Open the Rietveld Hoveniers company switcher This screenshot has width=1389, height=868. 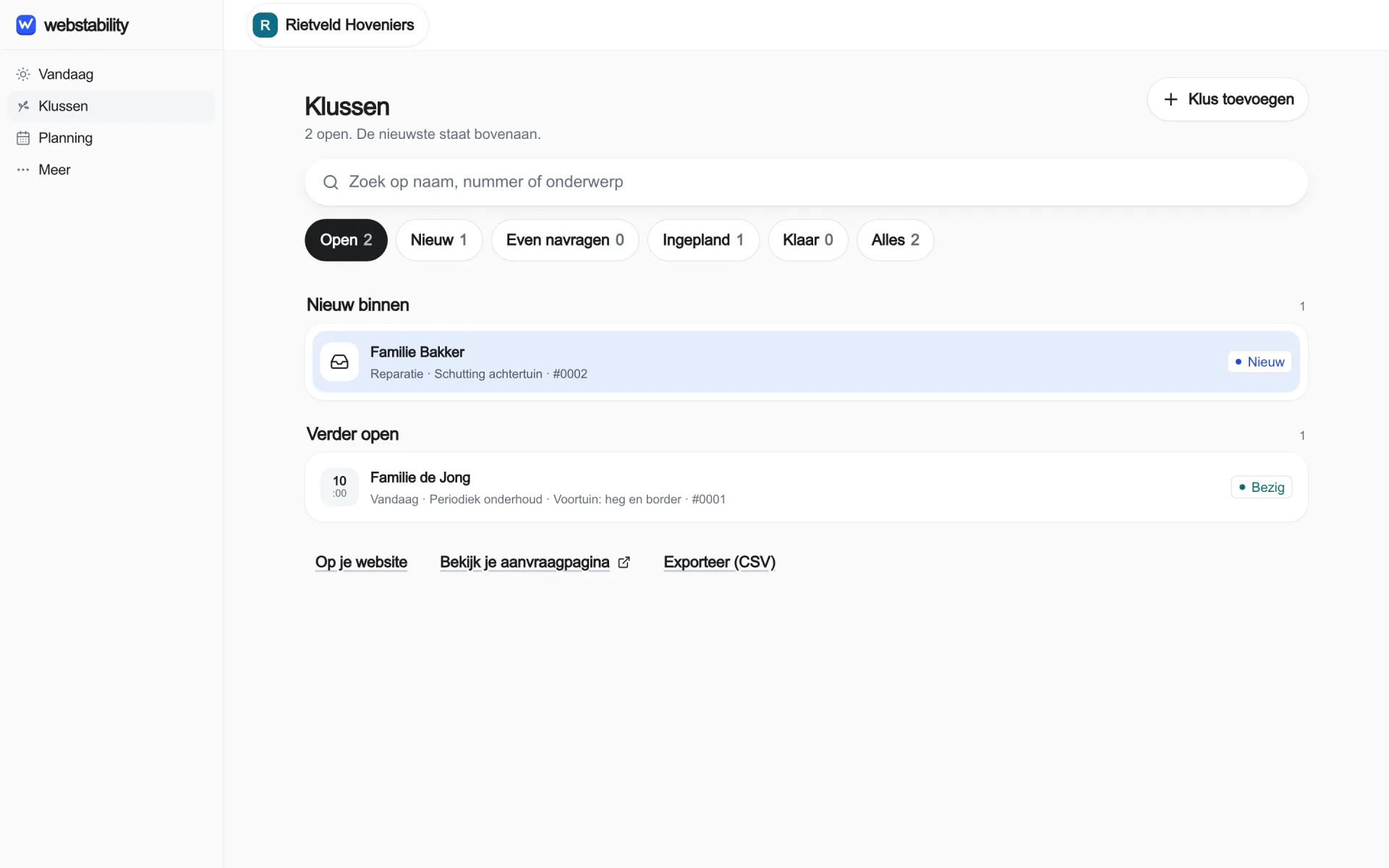tap(338, 25)
